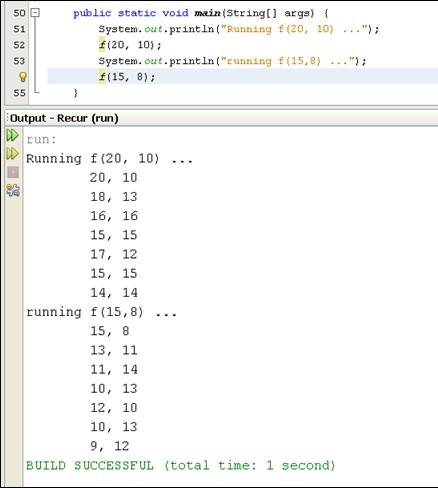Click the output line reading 9, 12
This screenshot has width=438, height=488.
(110, 446)
